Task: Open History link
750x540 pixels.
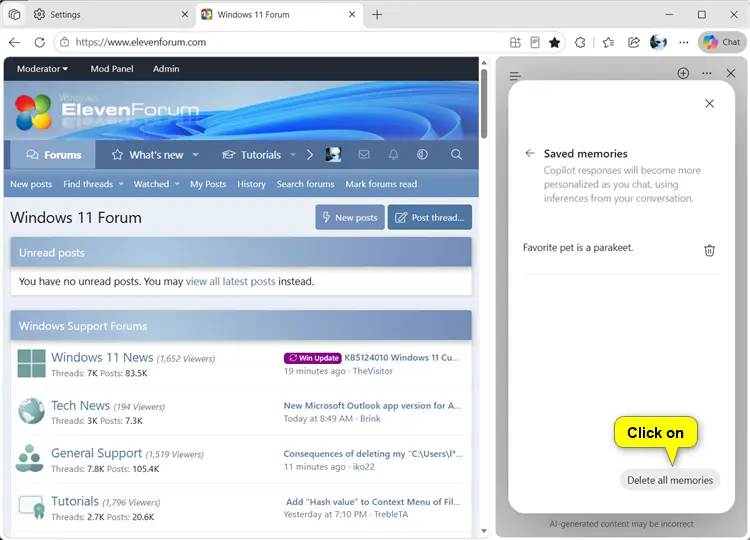Action: pyautogui.click(x=251, y=184)
